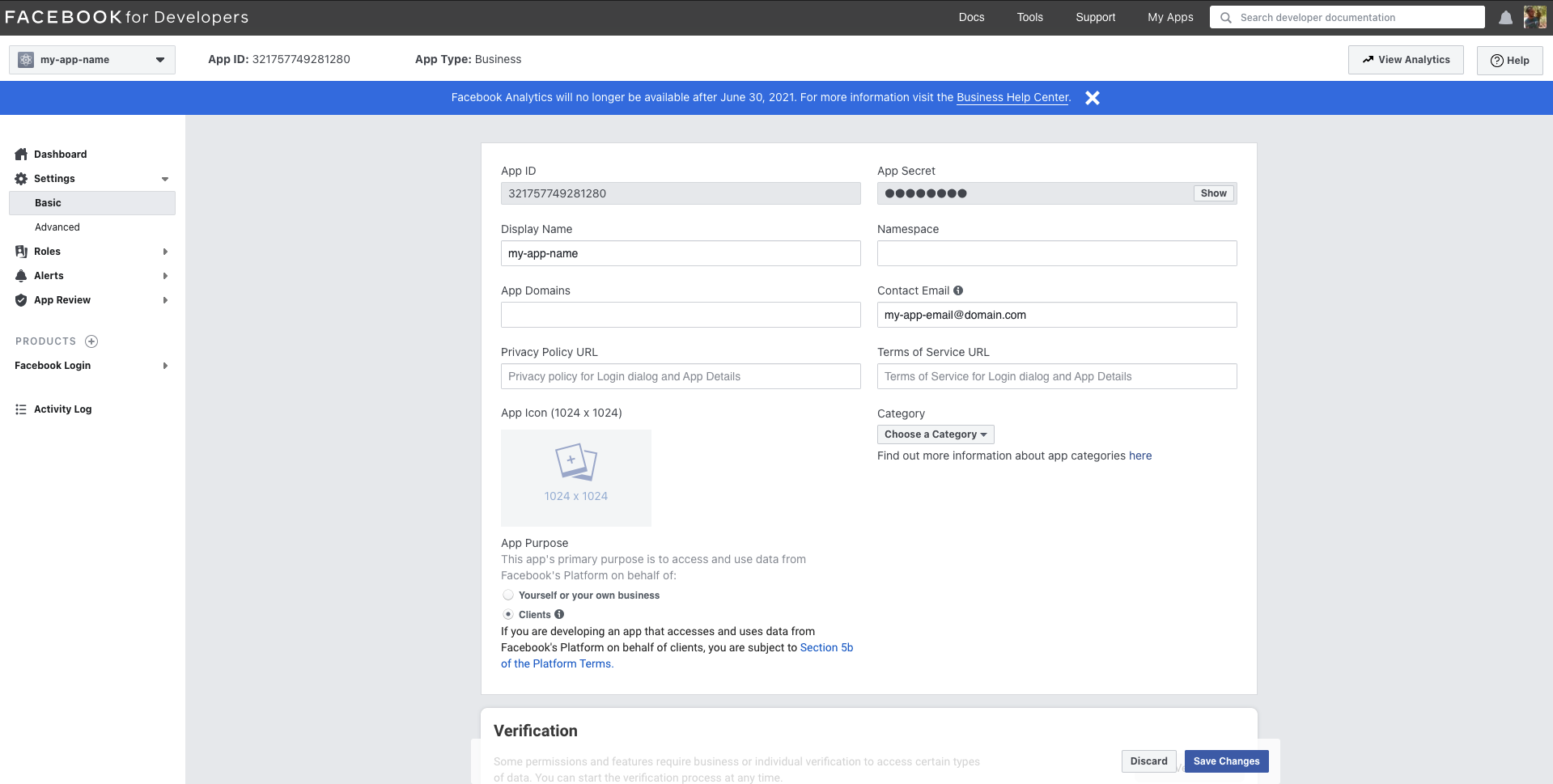
Task: Open the user profile avatar
Action: coord(1534,17)
